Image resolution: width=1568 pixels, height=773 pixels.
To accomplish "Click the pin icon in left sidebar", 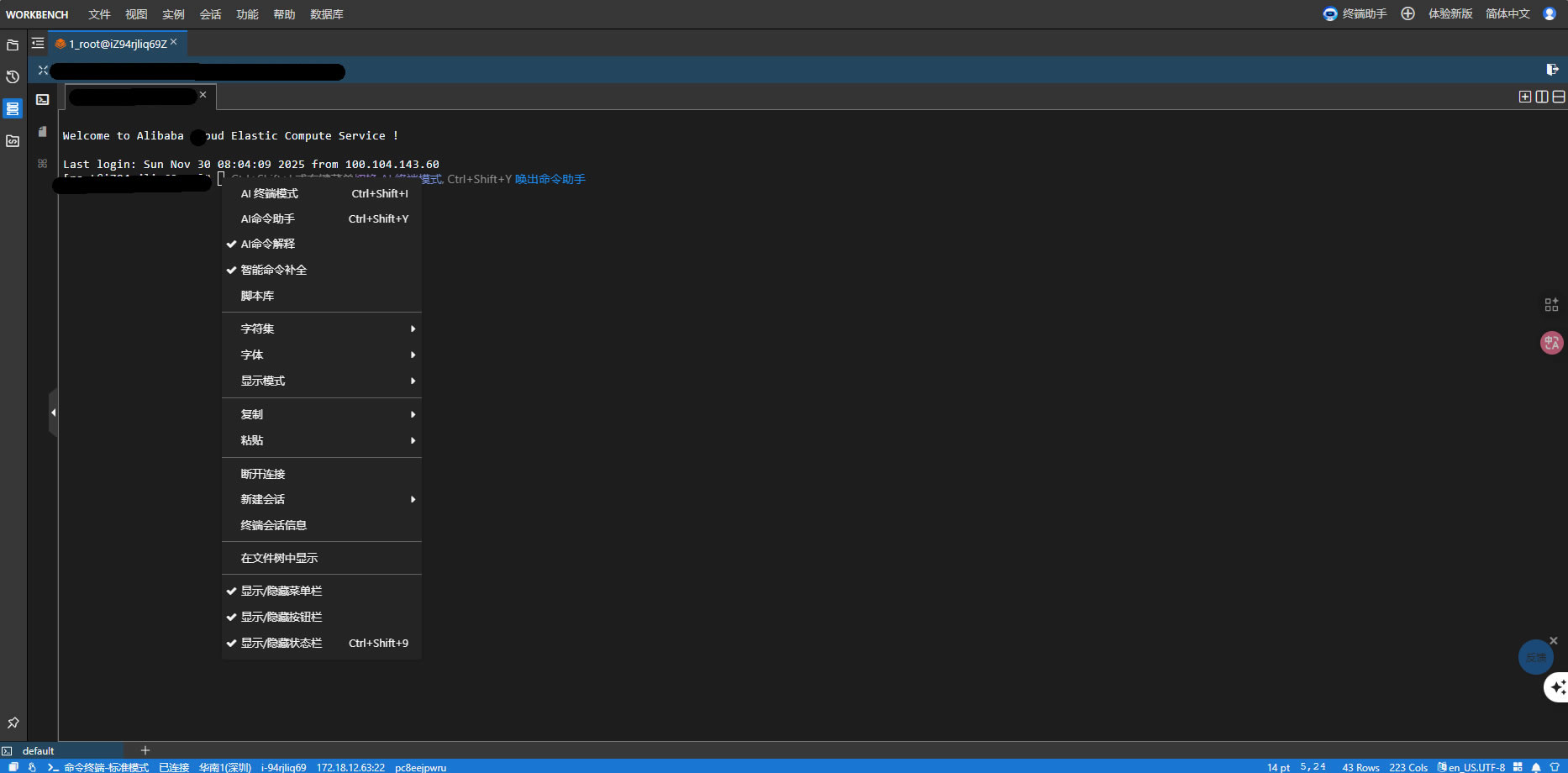I will pos(13,723).
